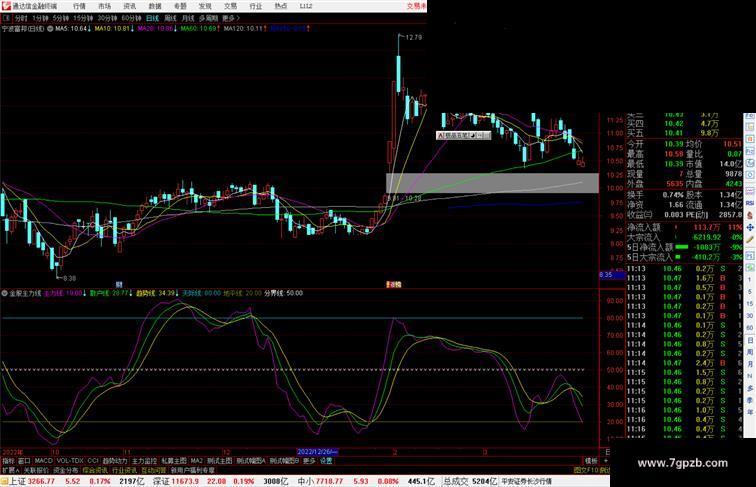Click the 深证 index value in status bar

(x=185, y=481)
